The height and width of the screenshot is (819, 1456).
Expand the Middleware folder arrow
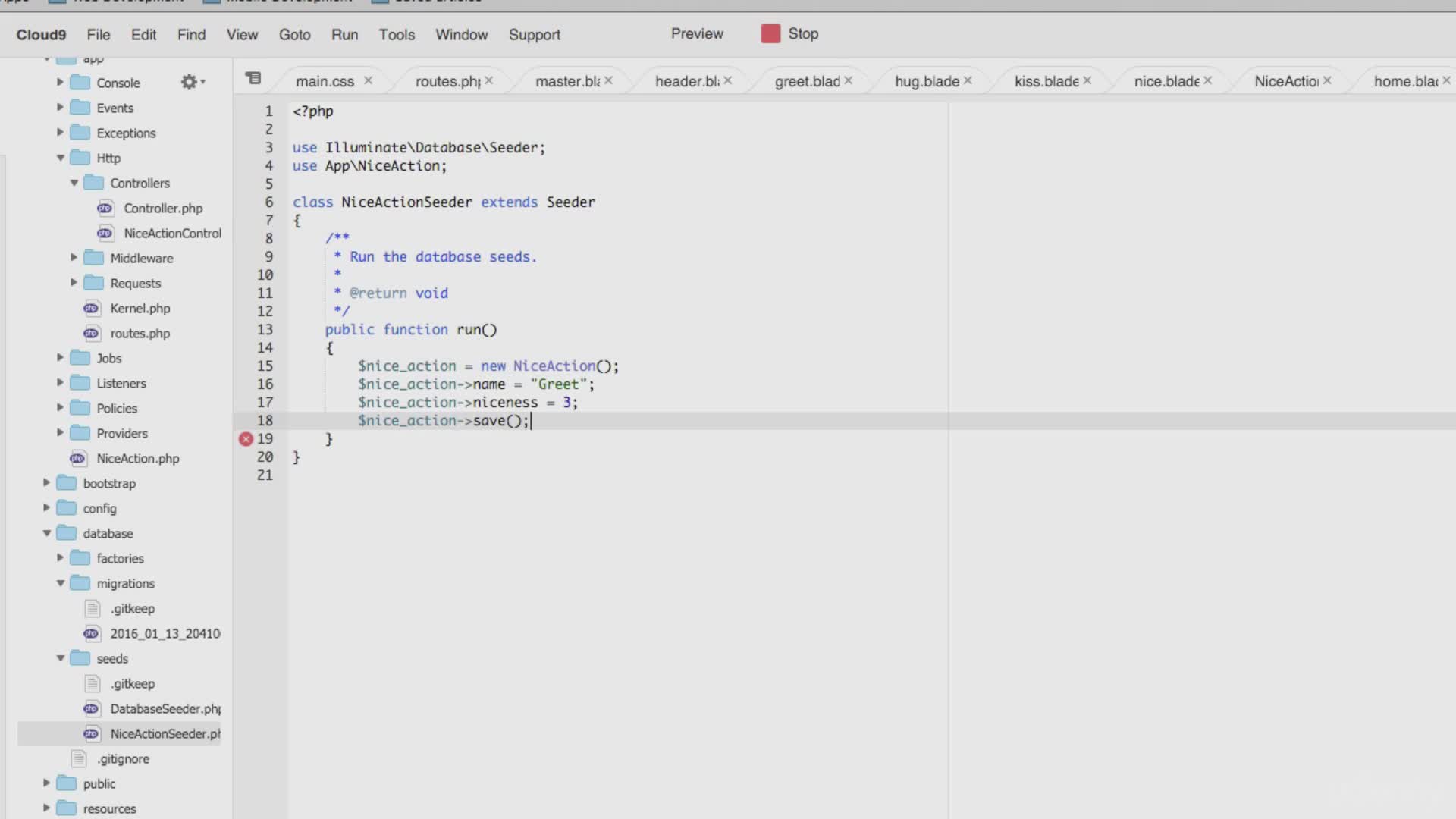(x=74, y=258)
